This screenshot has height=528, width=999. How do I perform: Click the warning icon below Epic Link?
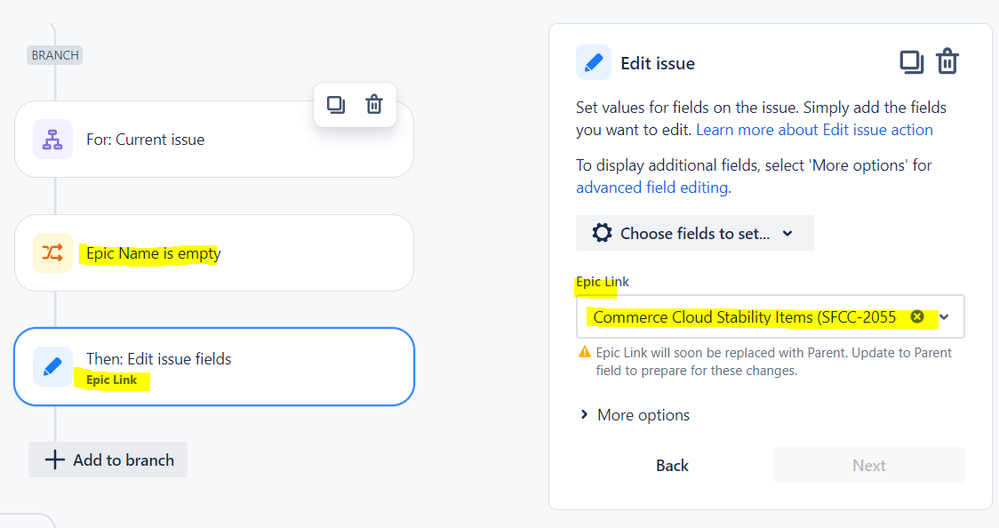[x=584, y=353]
